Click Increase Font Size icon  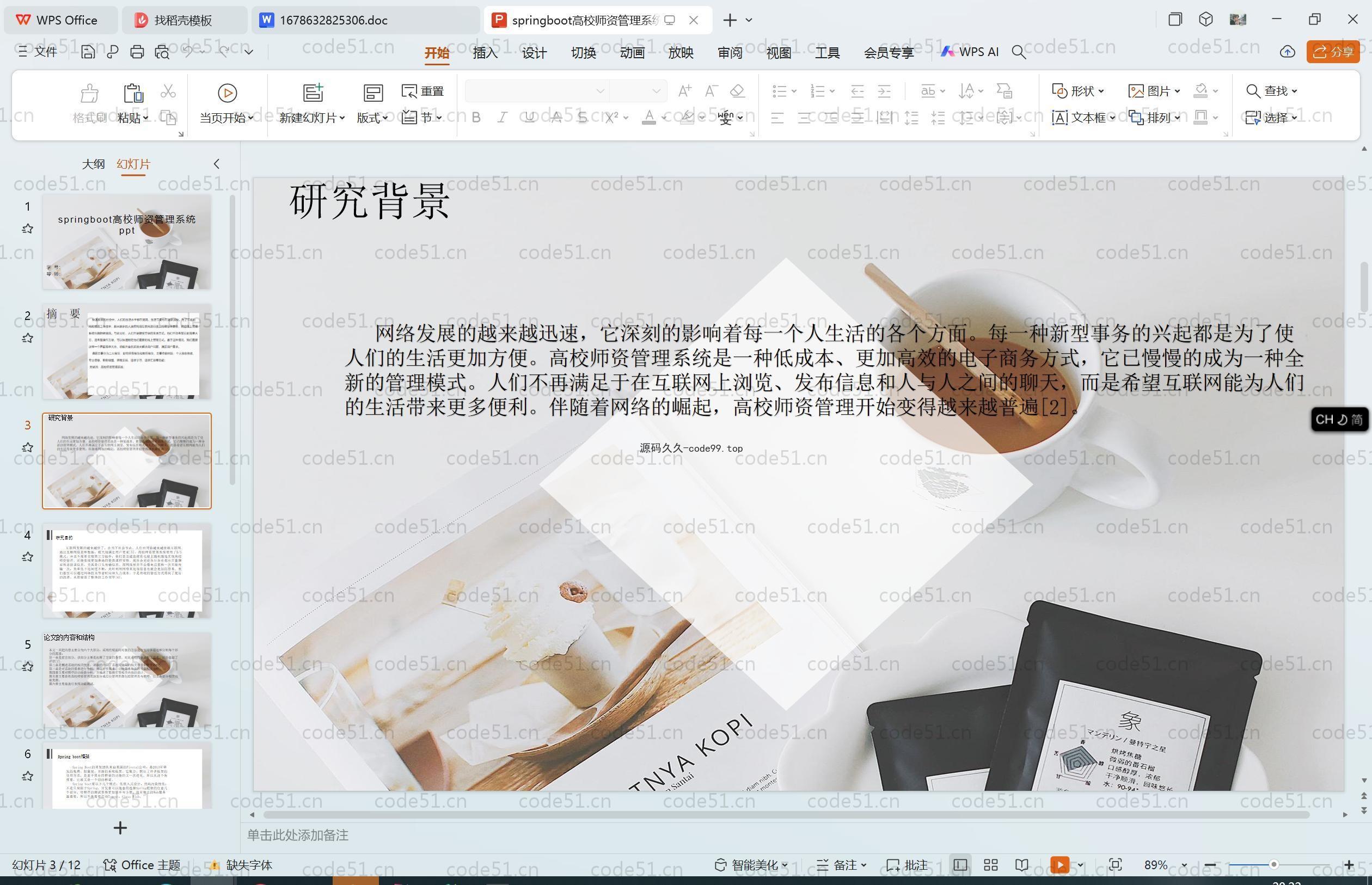[684, 91]
